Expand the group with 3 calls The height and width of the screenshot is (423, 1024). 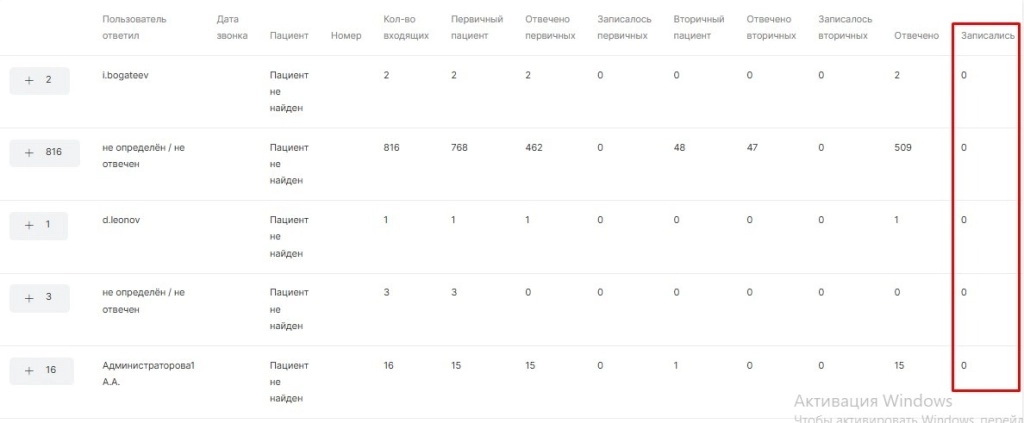[x=39, y=298]
